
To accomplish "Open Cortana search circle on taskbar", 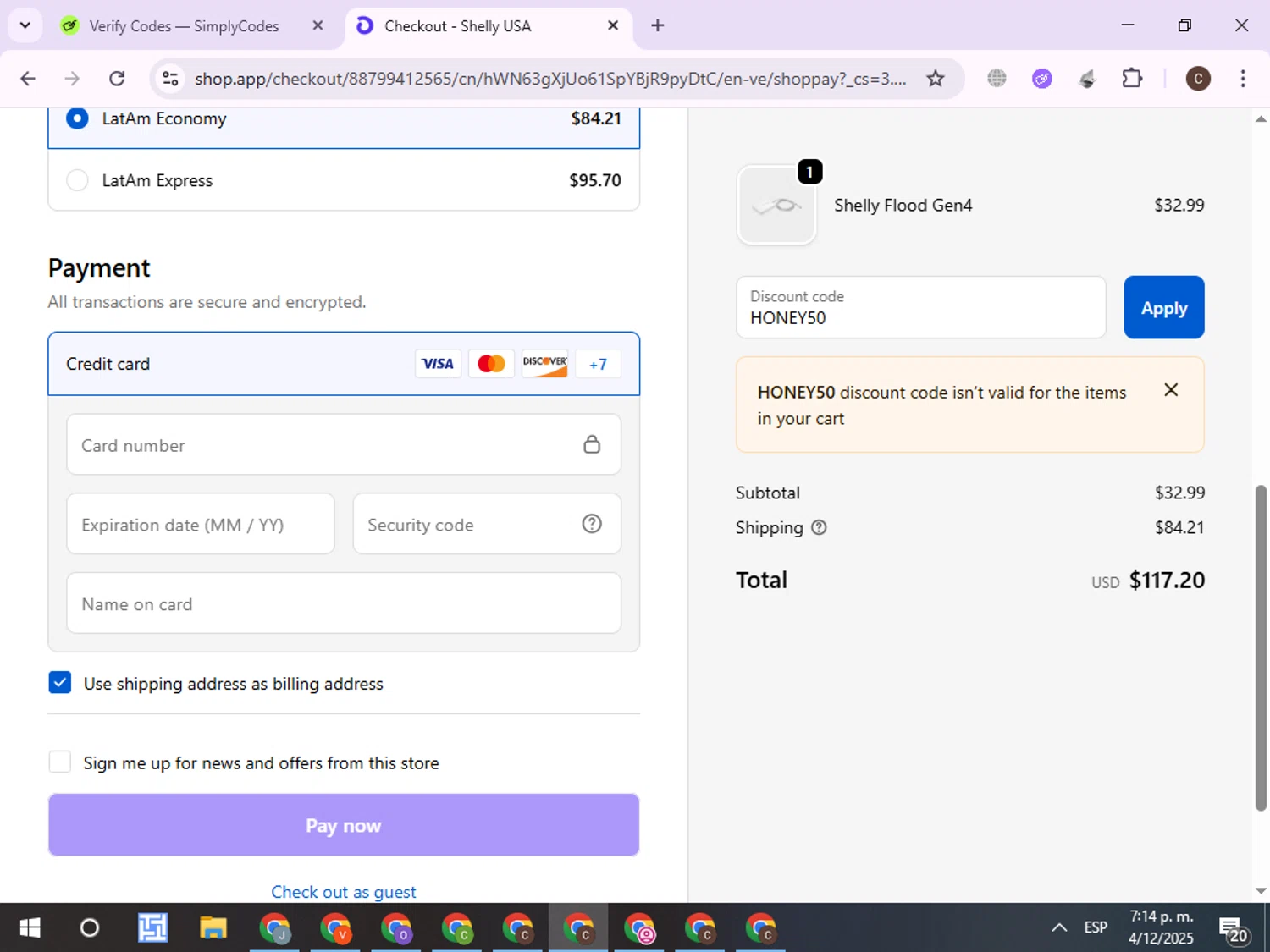I will pyautogui.click(x=89, y=928).
